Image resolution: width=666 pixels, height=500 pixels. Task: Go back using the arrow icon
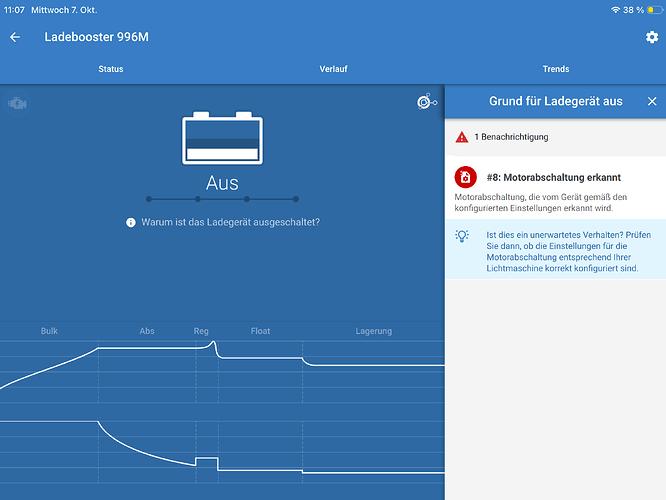pyautogui.click(x=15, y=37)
